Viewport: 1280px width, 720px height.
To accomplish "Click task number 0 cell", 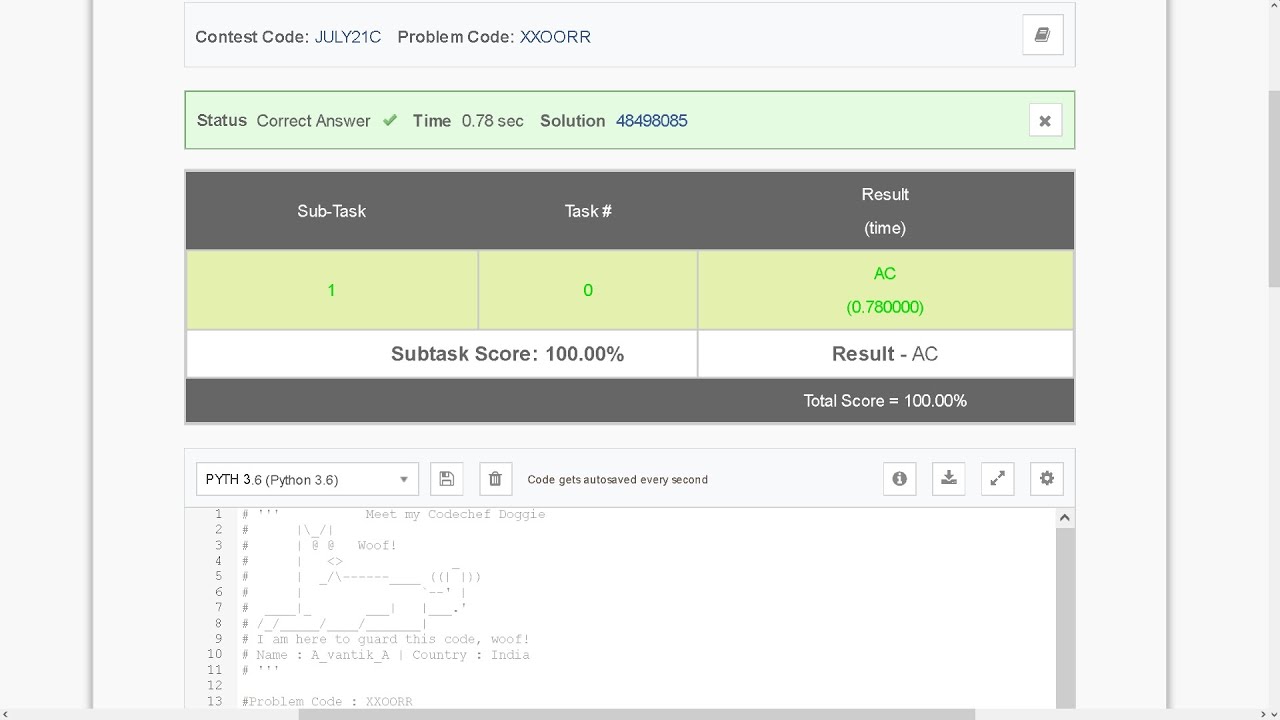I will (587, 290).
